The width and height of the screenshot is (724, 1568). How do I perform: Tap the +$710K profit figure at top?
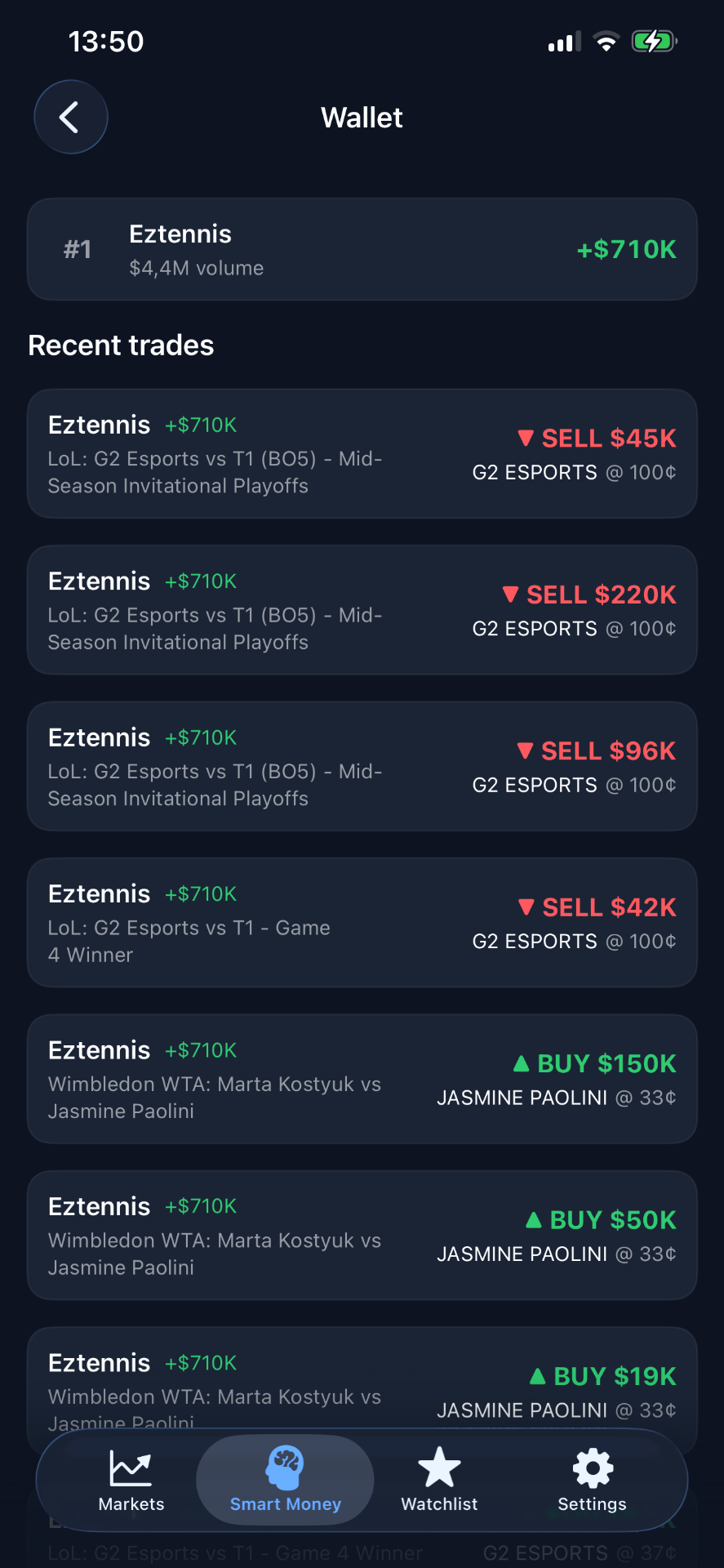coord(626,249)
